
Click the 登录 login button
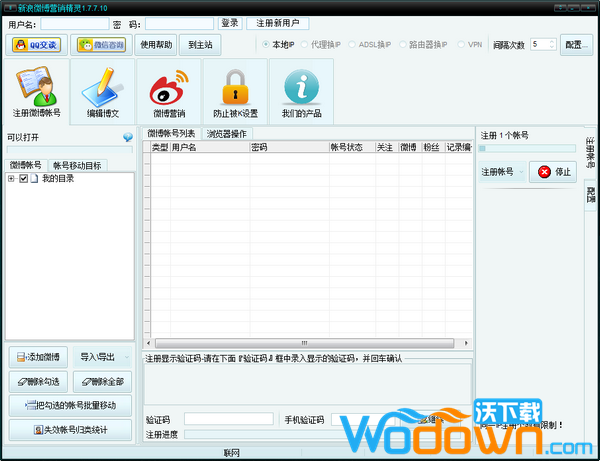coord(230,23)
